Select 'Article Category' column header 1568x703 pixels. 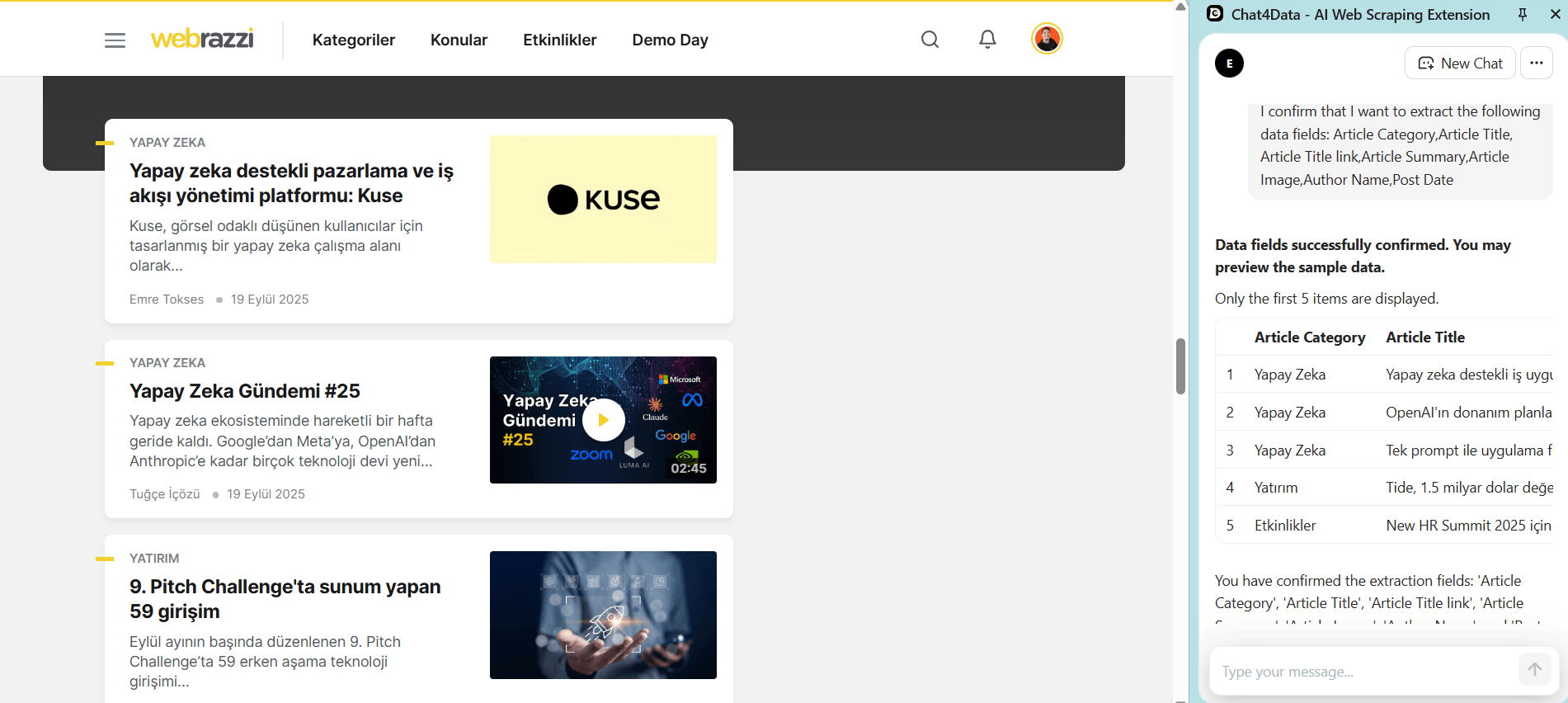coord(1310,337)
